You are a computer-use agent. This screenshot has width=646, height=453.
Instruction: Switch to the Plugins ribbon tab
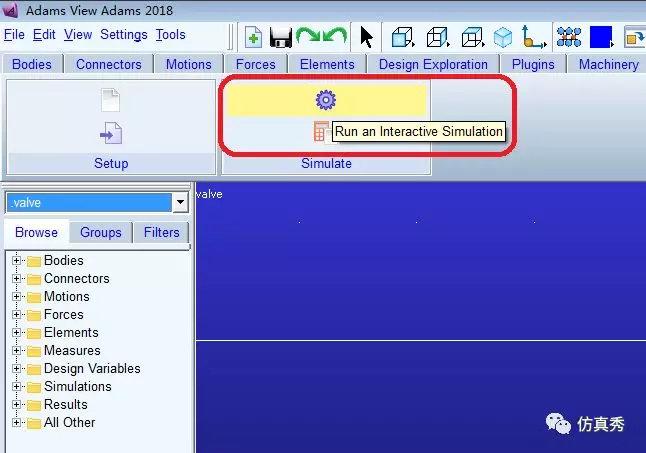(533, 64)
